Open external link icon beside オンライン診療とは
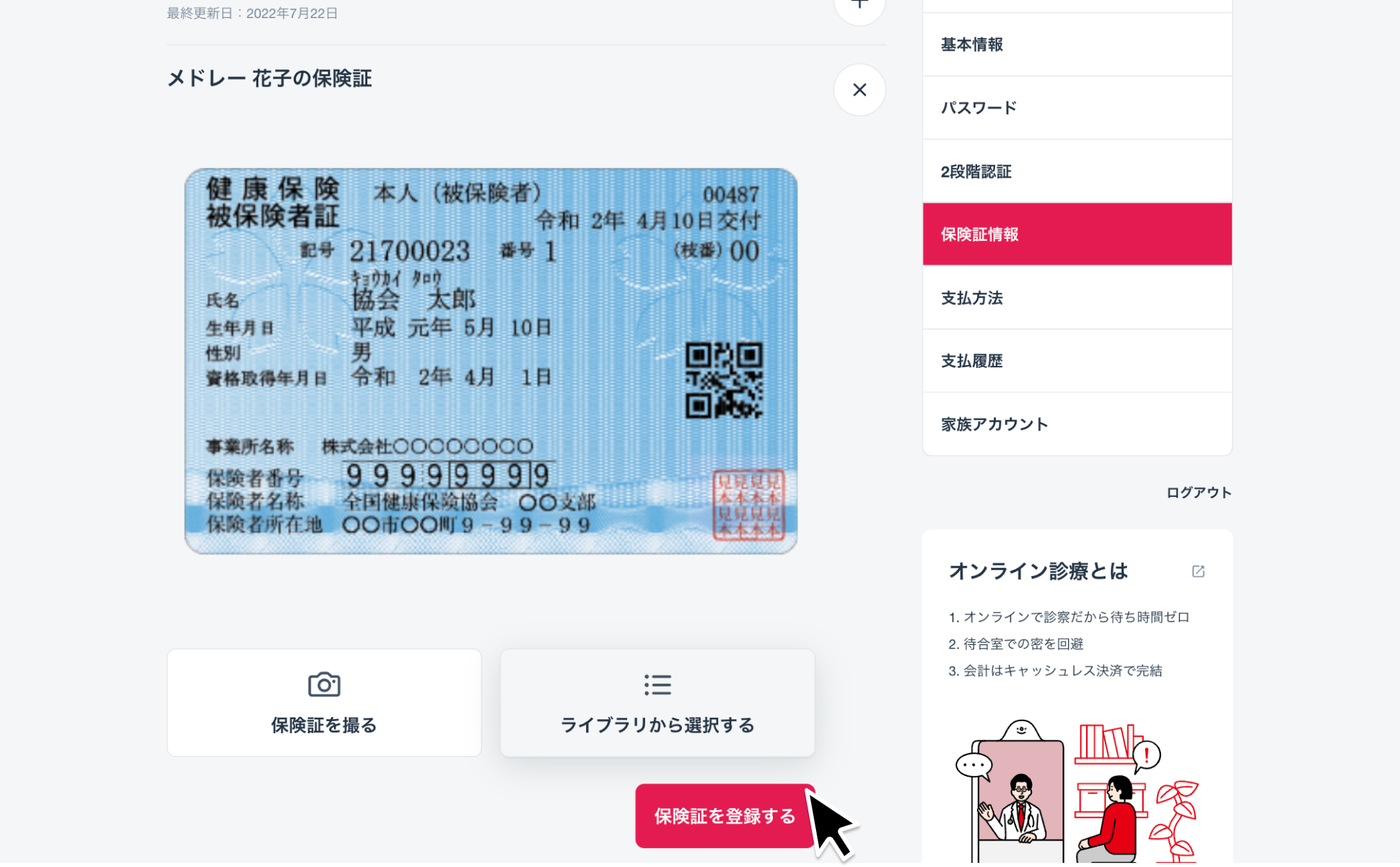The width and height of the screenshot is (1400, 867). (x=1198, y=571)
